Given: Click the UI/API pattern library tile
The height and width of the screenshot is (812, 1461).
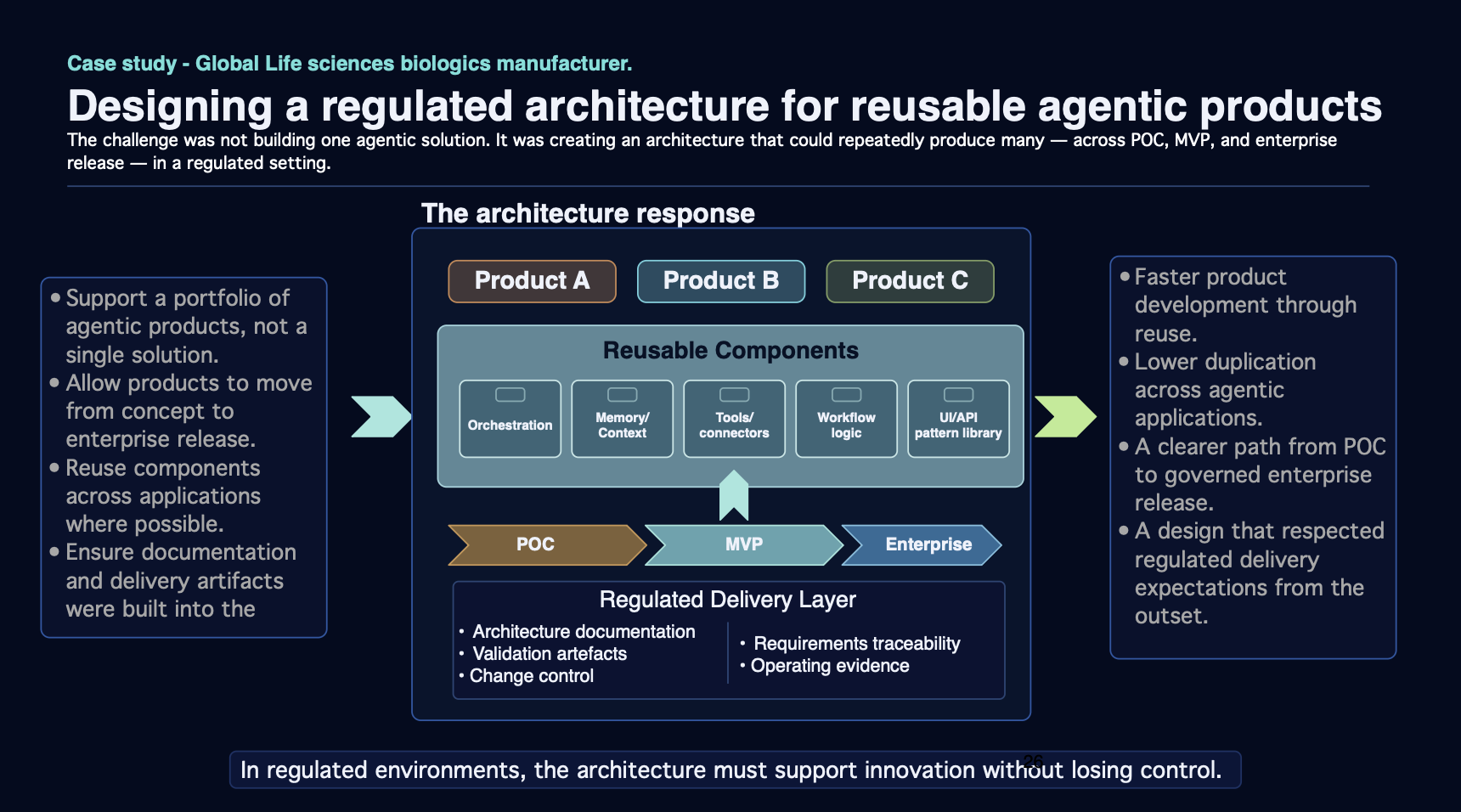Looking at the screenshot, I should 958,419.
